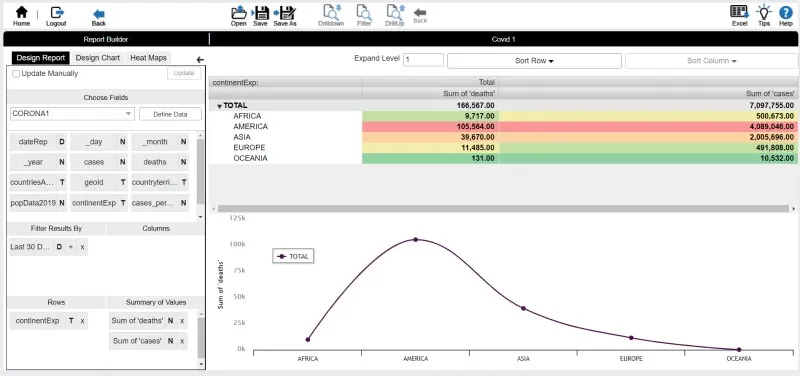Open the Tips lightbulb icon
The height and width of the screenshot is (376, 800).
[764, 12]
